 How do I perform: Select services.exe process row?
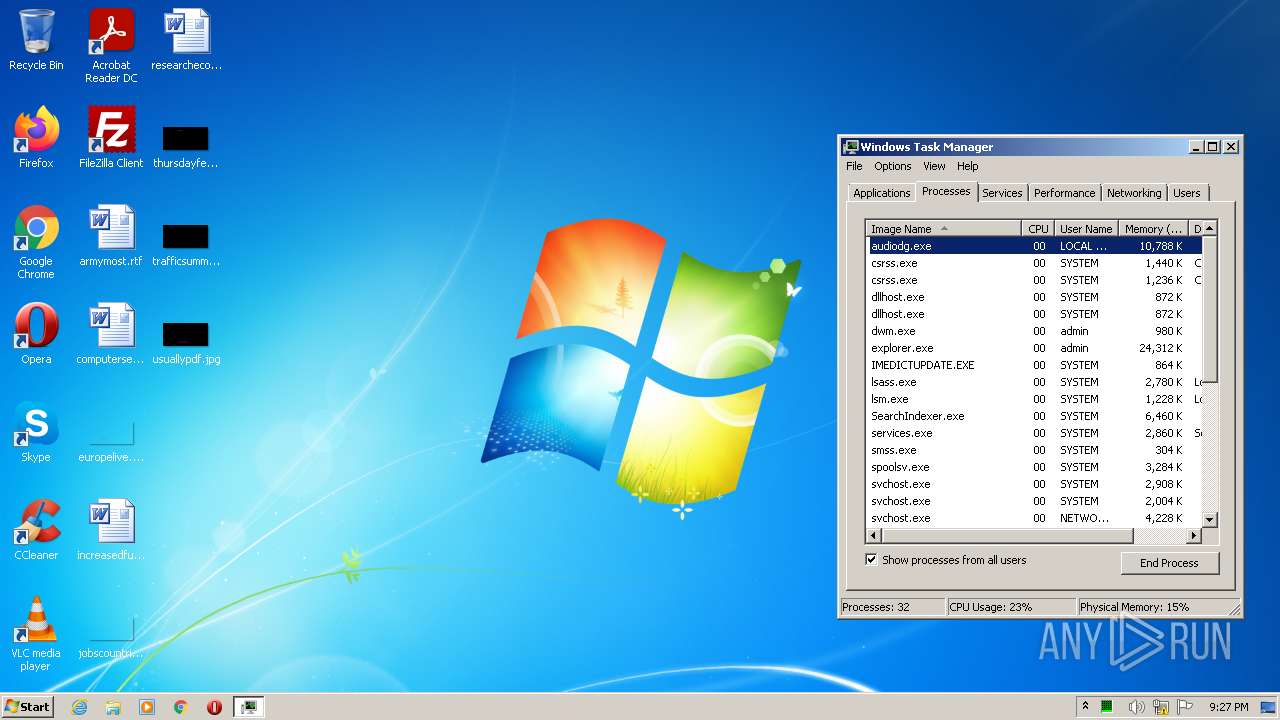(x=1034, y=433)
